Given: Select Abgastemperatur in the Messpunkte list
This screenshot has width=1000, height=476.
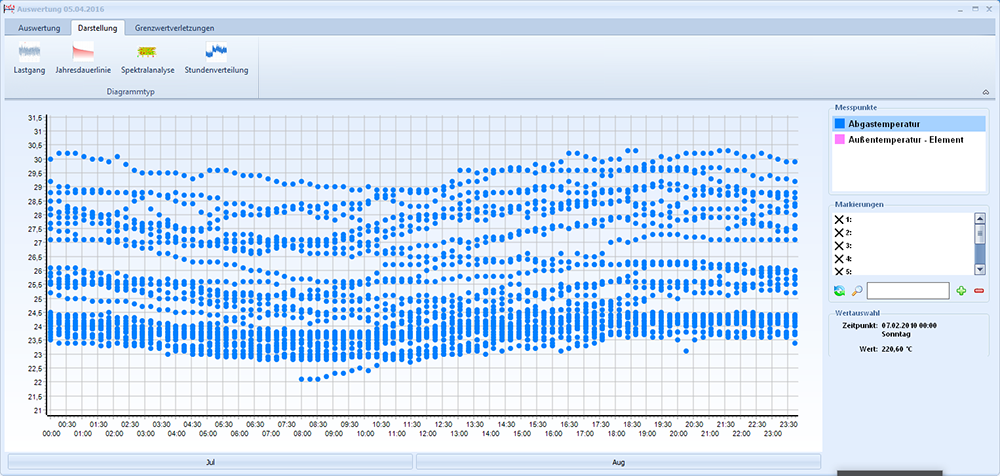Looking at the screenshot, I should click(x=909, y=124).
